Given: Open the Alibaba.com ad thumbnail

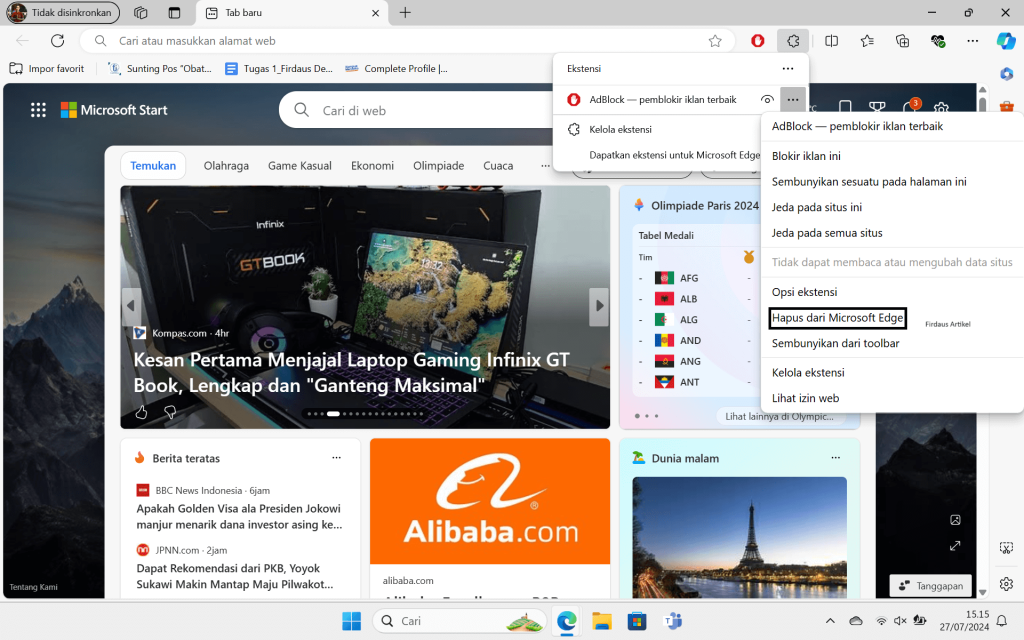Looking at the screenshot, I should pyautogui.click(x=490, y=501).
